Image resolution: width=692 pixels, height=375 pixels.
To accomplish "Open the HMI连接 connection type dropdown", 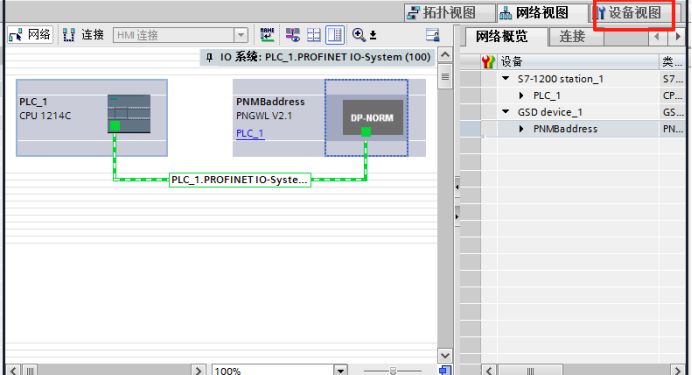I will pyautogui.click(x=241, y=35).
